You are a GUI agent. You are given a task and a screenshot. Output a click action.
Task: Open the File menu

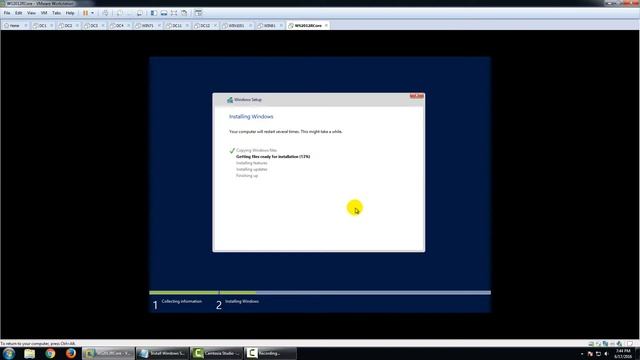pyautogui.click(x=7, y=13)
